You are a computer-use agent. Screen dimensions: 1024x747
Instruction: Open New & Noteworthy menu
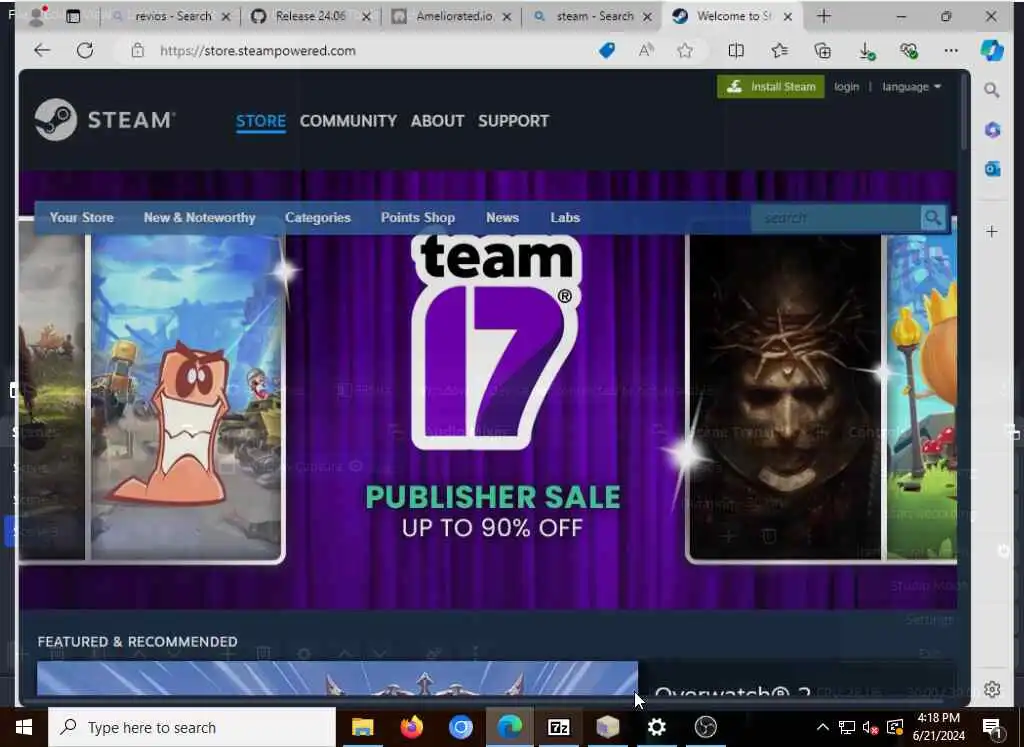point(199,217)
